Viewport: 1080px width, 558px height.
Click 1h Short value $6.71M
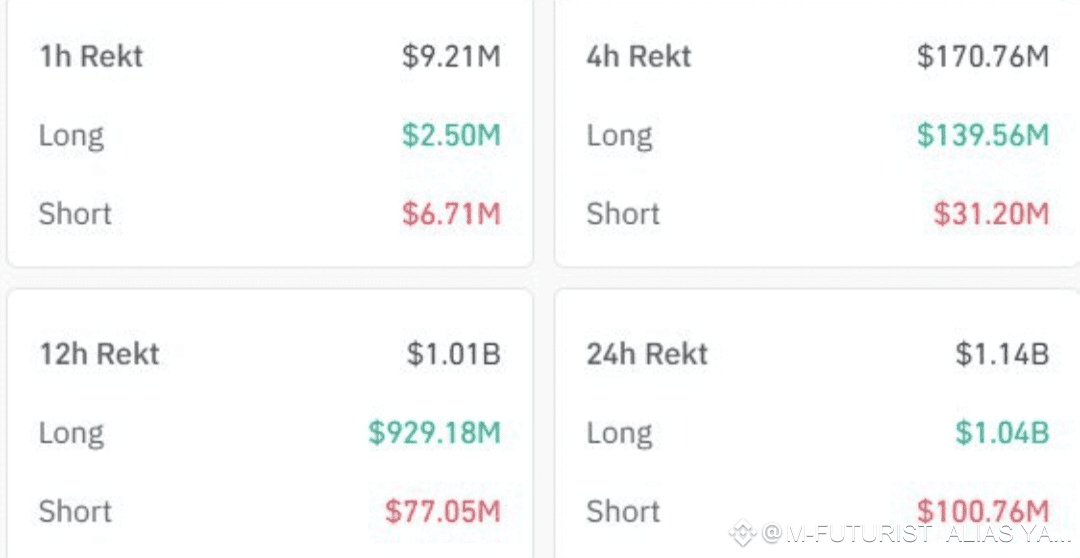point(451,213)
